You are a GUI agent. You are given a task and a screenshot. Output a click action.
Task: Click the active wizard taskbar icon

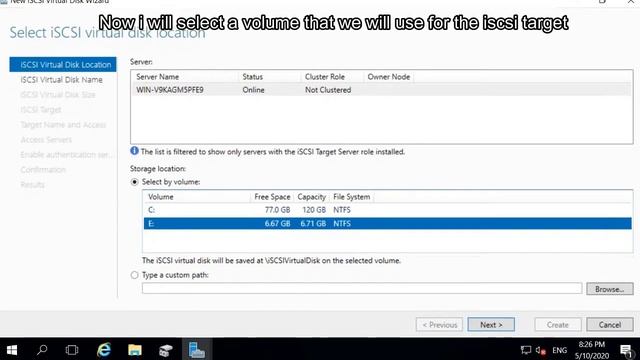[x=197, y=350]
